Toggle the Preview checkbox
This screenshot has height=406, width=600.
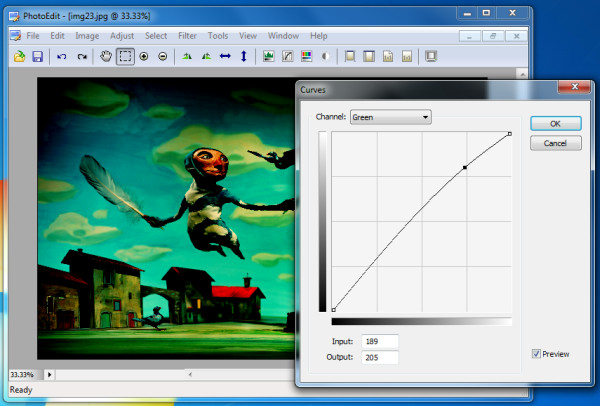(536, 354)
